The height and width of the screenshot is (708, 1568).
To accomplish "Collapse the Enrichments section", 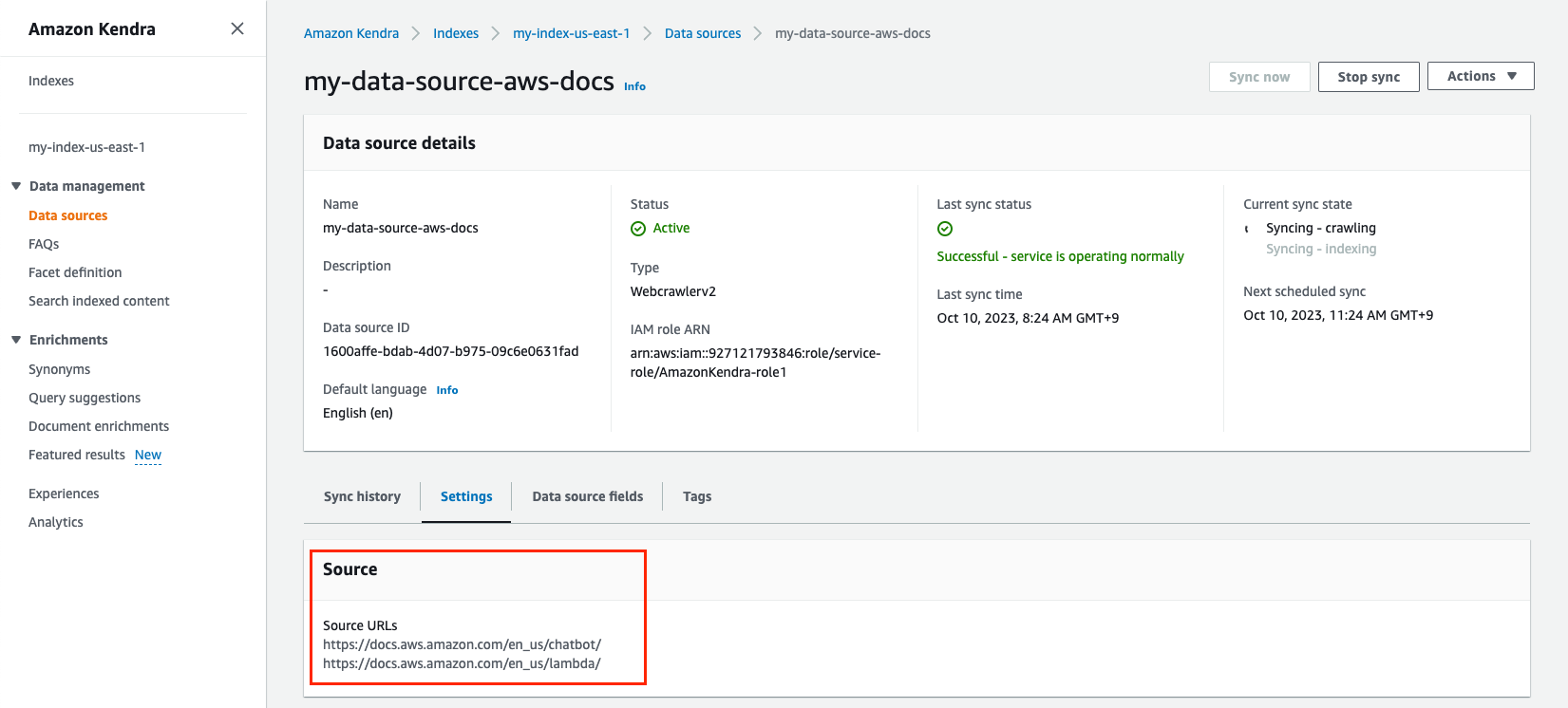I will [16, 340].
